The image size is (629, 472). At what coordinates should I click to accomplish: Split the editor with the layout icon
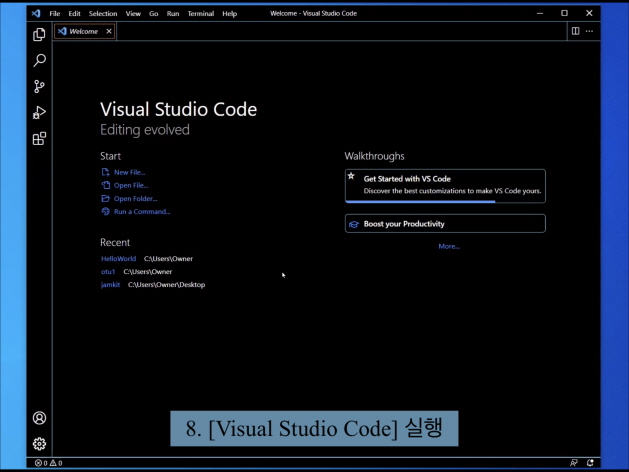tap(575, 31)
